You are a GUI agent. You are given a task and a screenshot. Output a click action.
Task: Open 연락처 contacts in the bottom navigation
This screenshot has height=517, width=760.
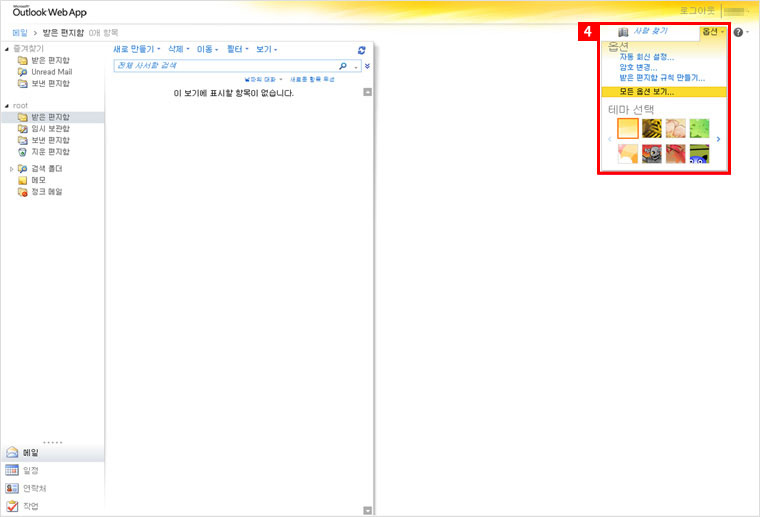point(34,488)
